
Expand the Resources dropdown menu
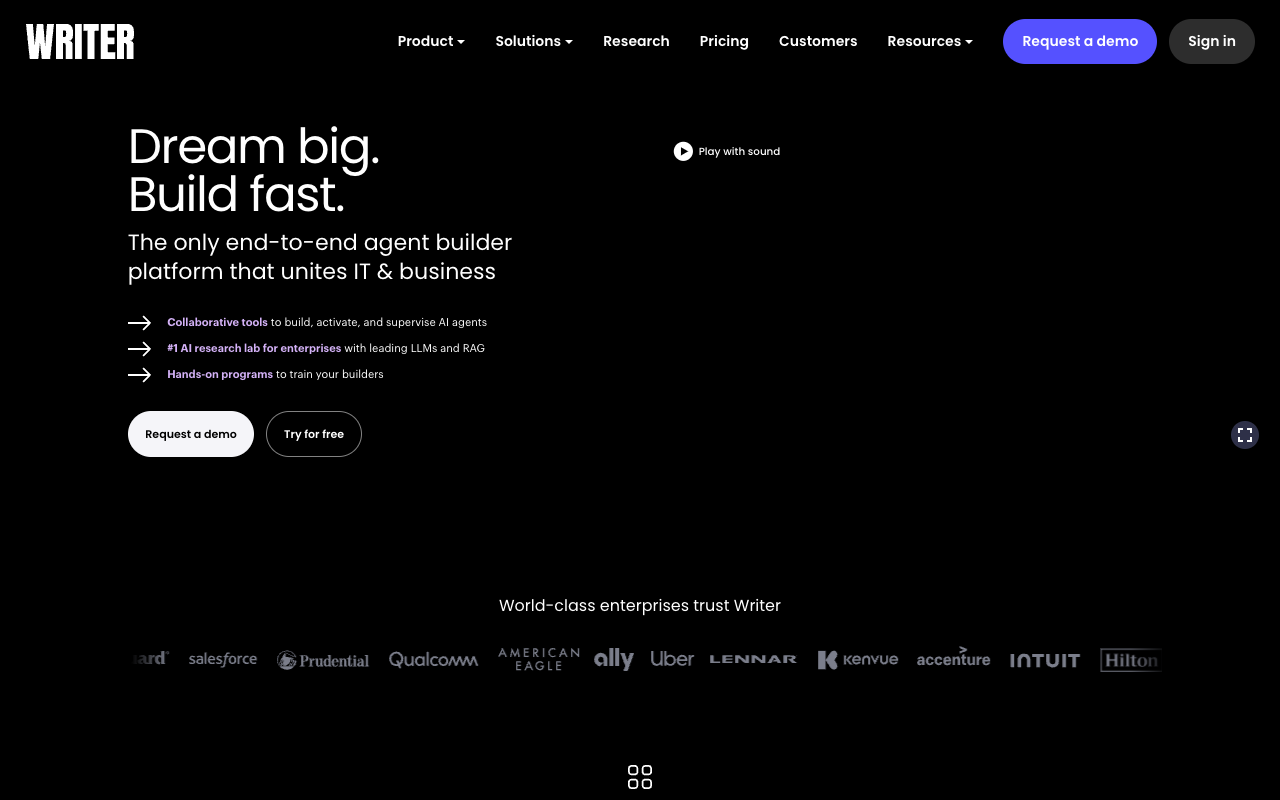point(930,41)
